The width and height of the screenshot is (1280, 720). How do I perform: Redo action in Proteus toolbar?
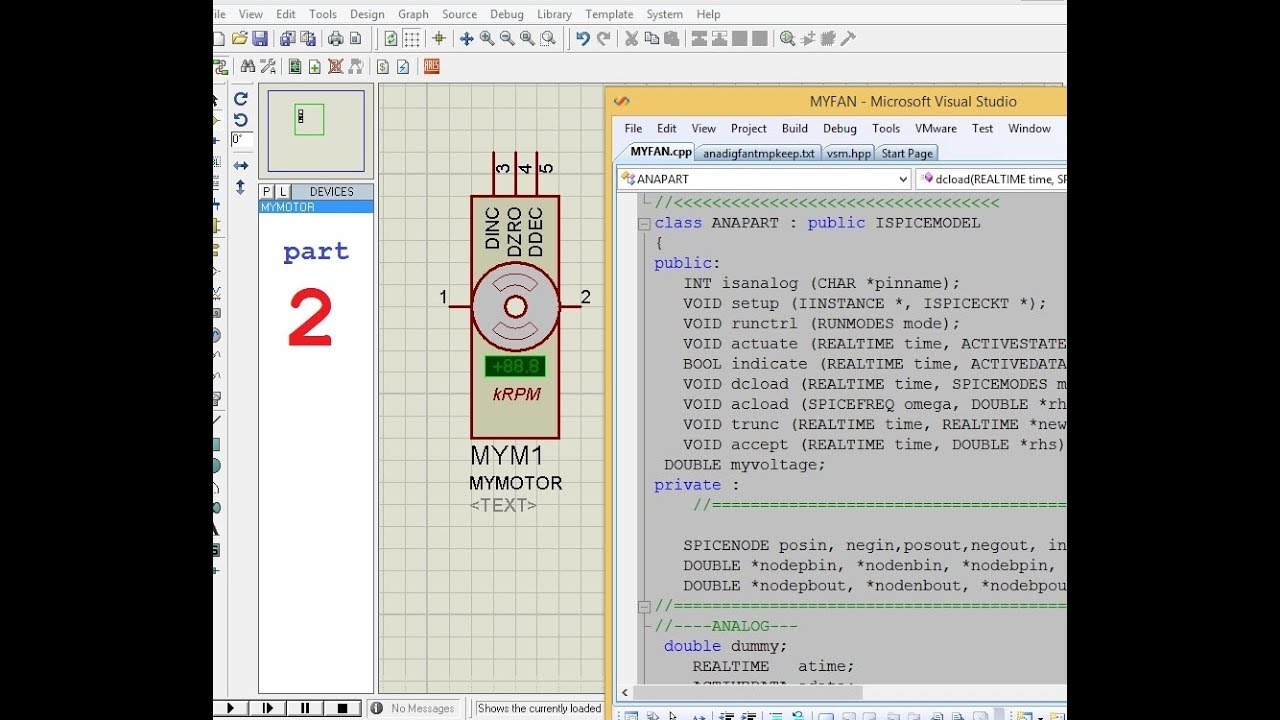[x=603, y=39]
